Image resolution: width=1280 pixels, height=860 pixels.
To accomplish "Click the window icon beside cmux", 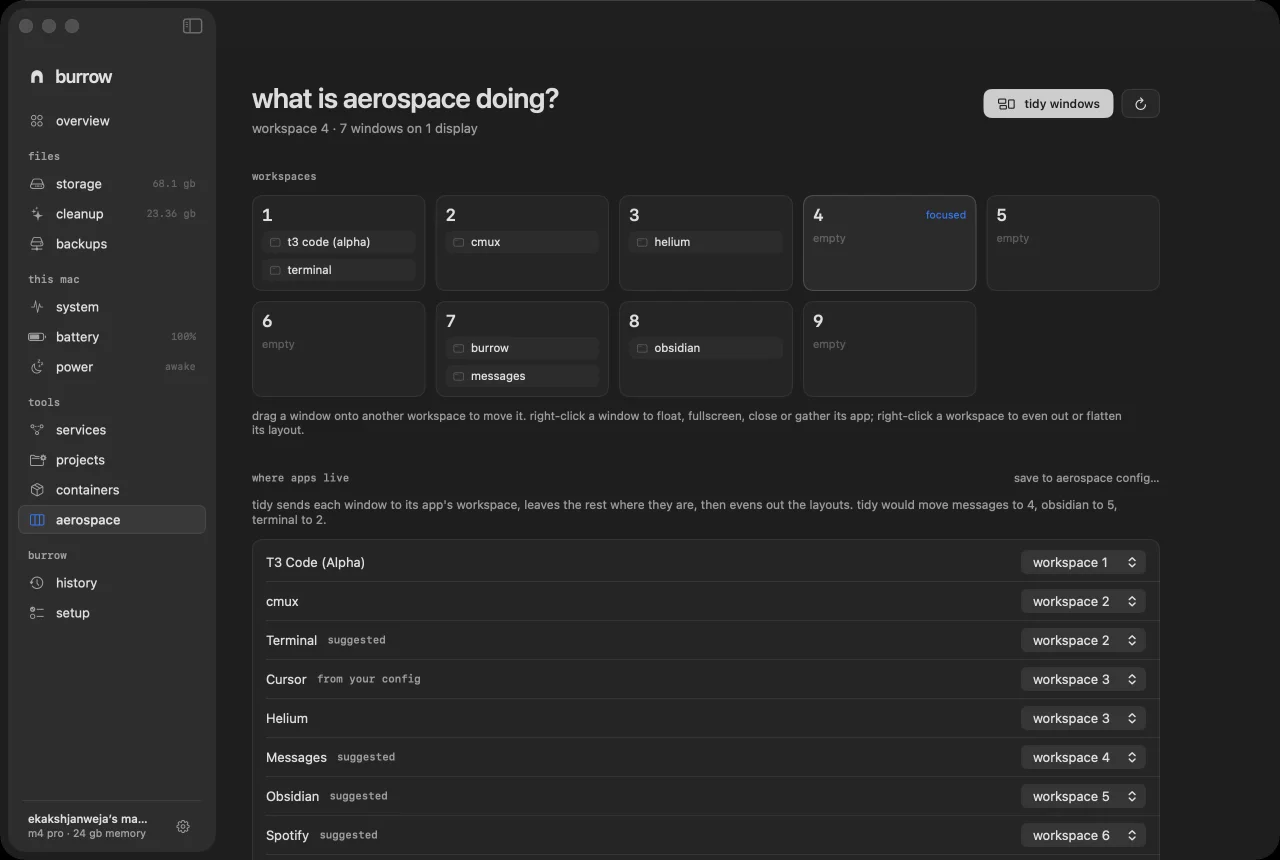I will tap(458, 242).
